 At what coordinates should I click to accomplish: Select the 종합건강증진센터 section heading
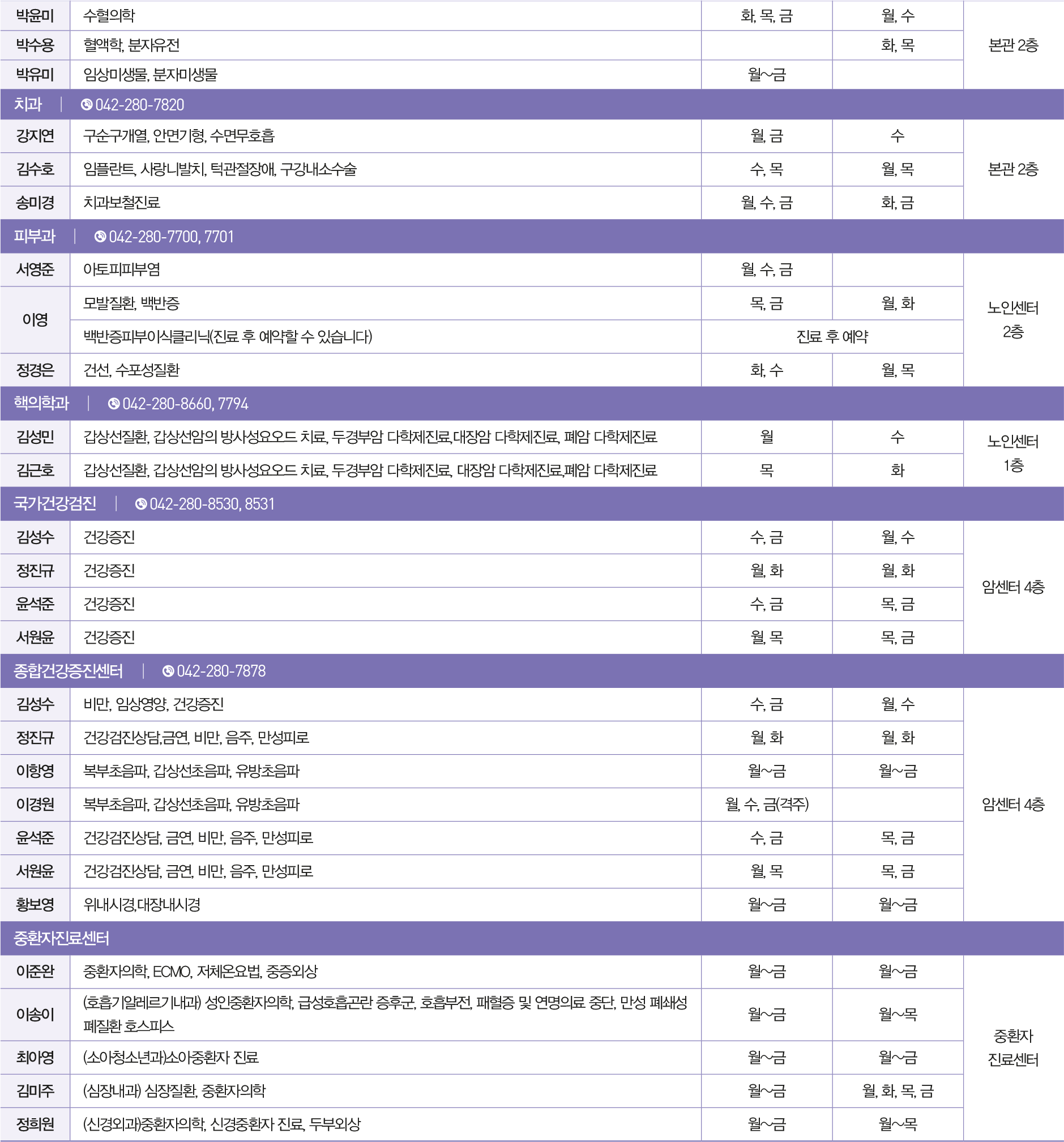69,671
